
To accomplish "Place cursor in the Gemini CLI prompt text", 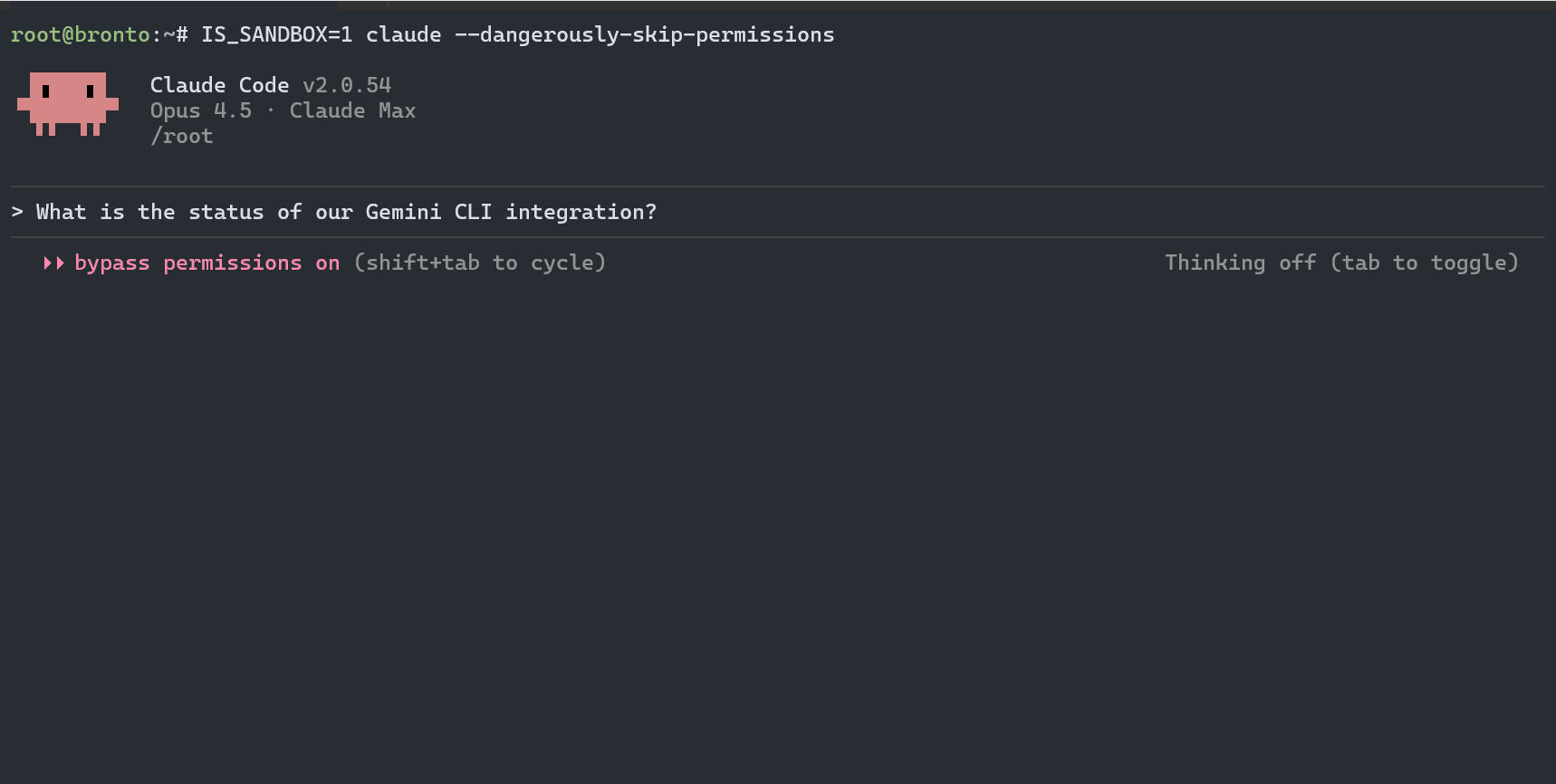I will 344,212.
